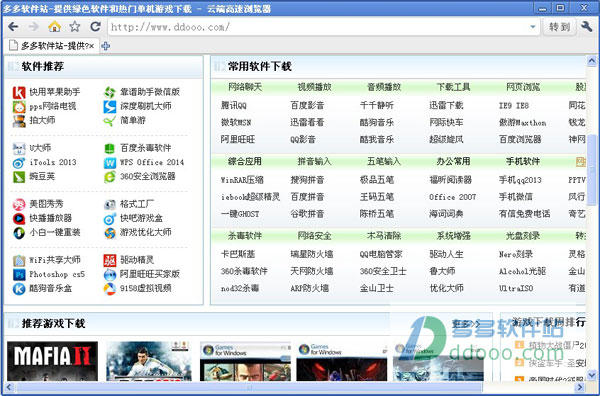The width and height of the screenshot is (600, 396).
Task: Select the 多多软件站 browser tab
Action: pyautogui.click(x=51, y=46)
